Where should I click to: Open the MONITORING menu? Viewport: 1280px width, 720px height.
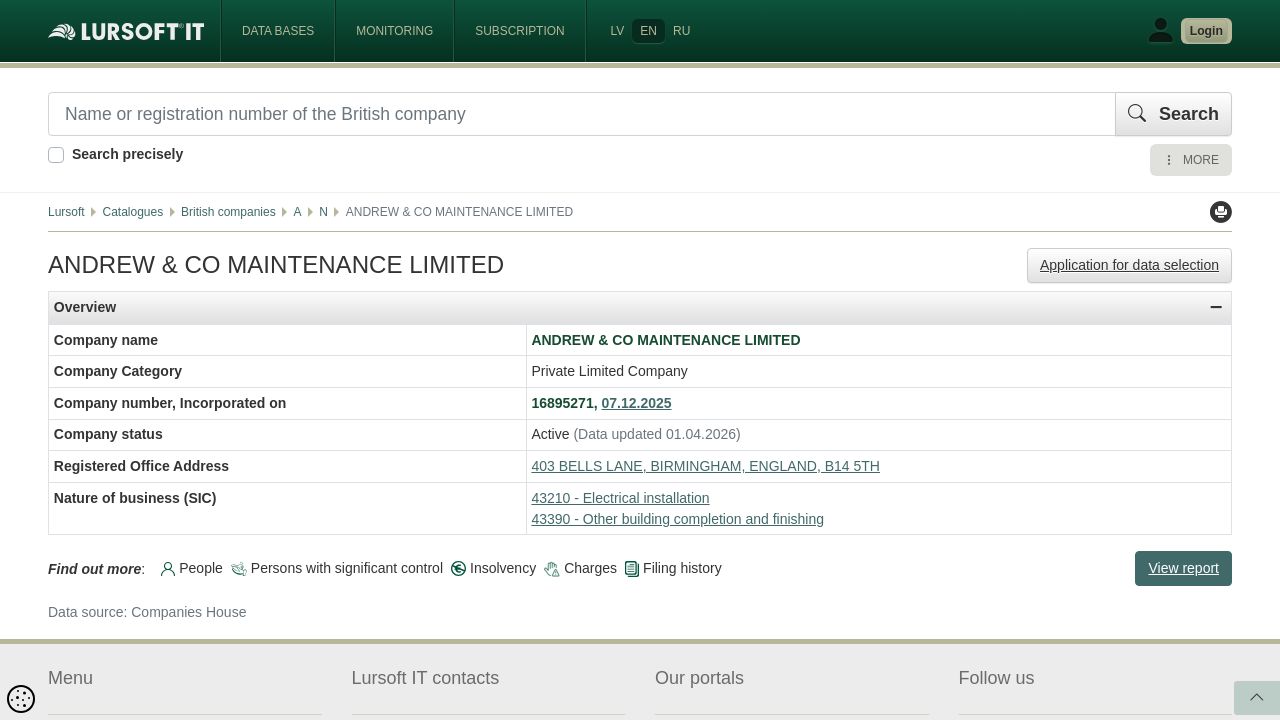pyautogui.click(x=394, y=31)
